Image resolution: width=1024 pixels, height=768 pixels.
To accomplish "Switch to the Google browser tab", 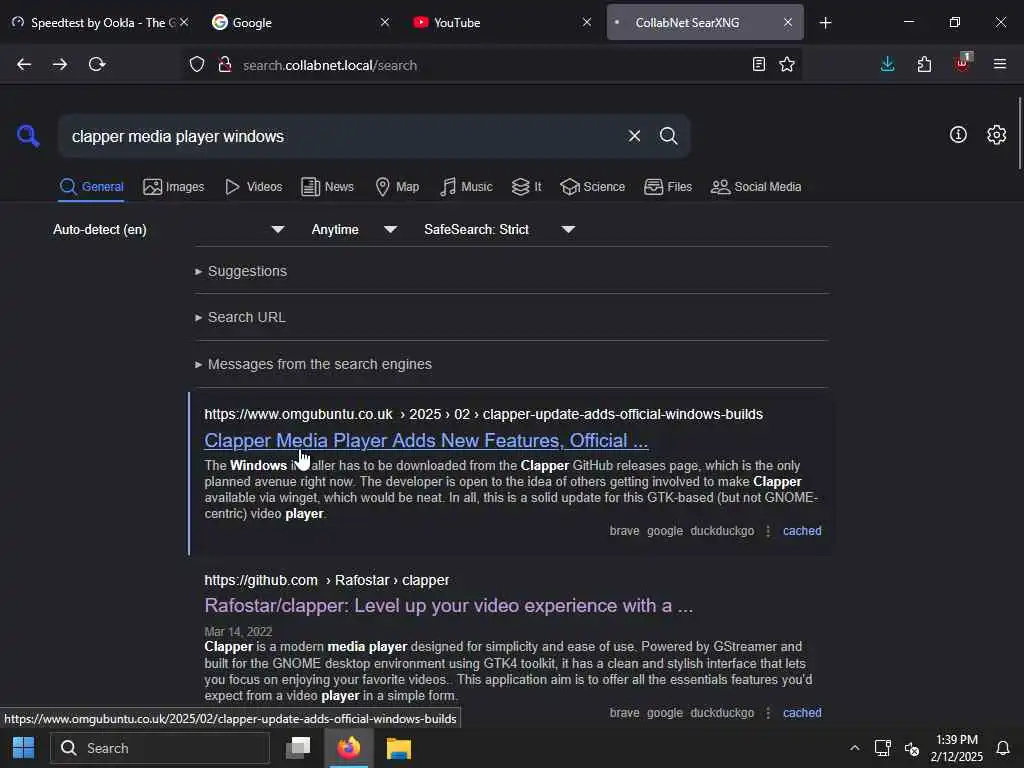I will pyautogui.click(x=300, y=23).
